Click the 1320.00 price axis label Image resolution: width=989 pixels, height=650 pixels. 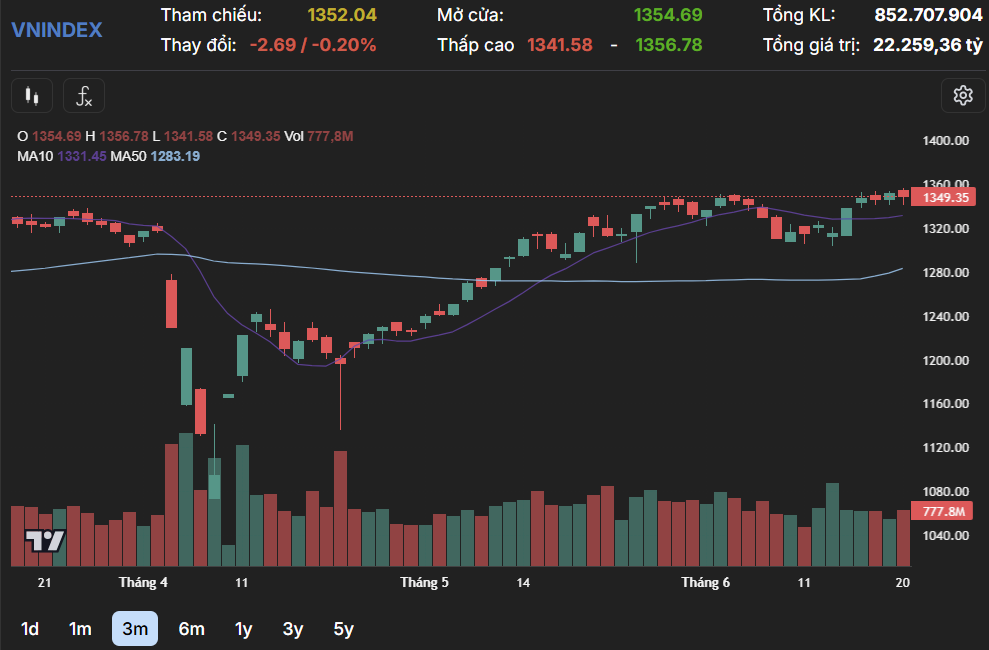pos(945,228)
